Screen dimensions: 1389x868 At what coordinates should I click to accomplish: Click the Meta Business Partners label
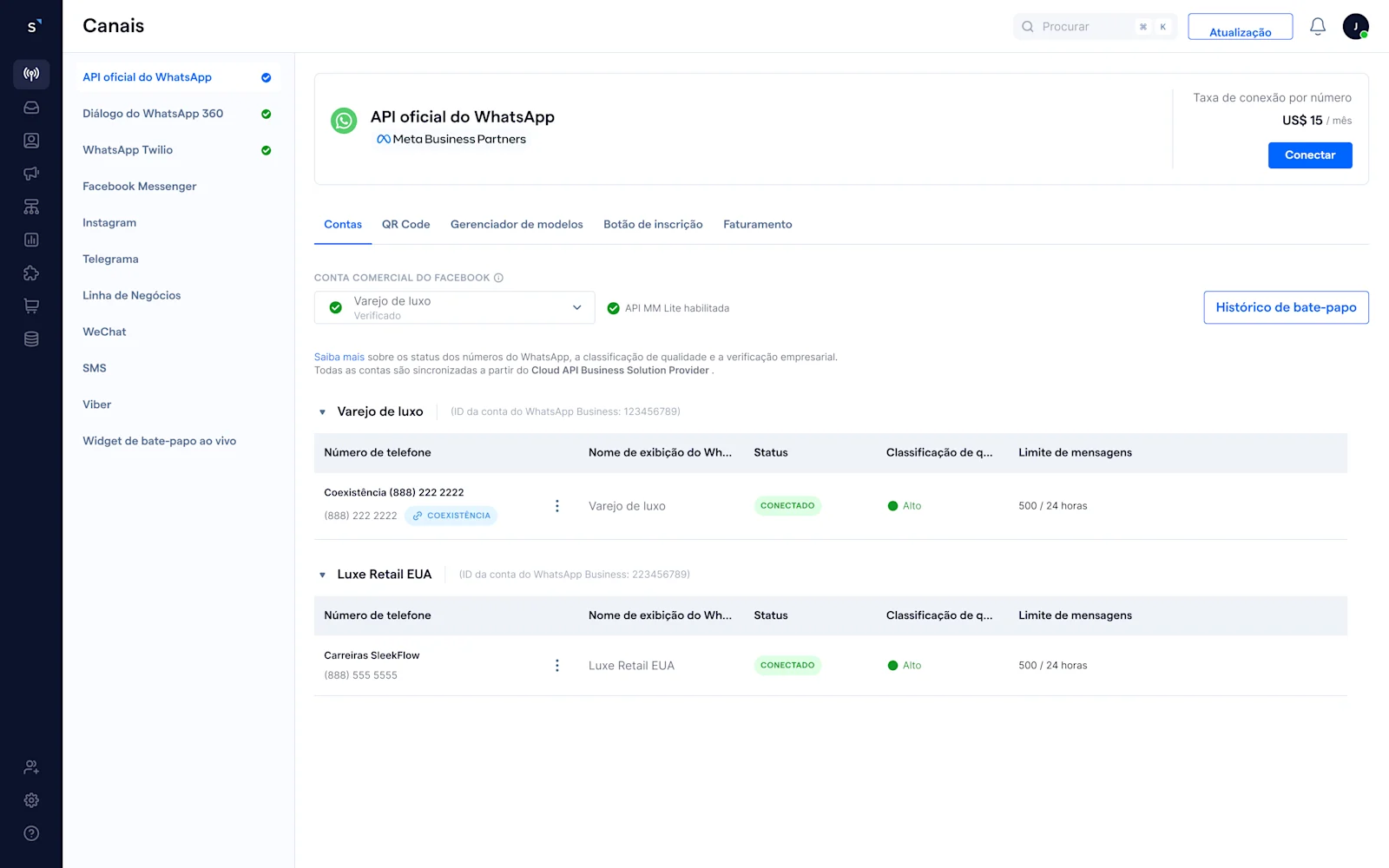[451, 140]
